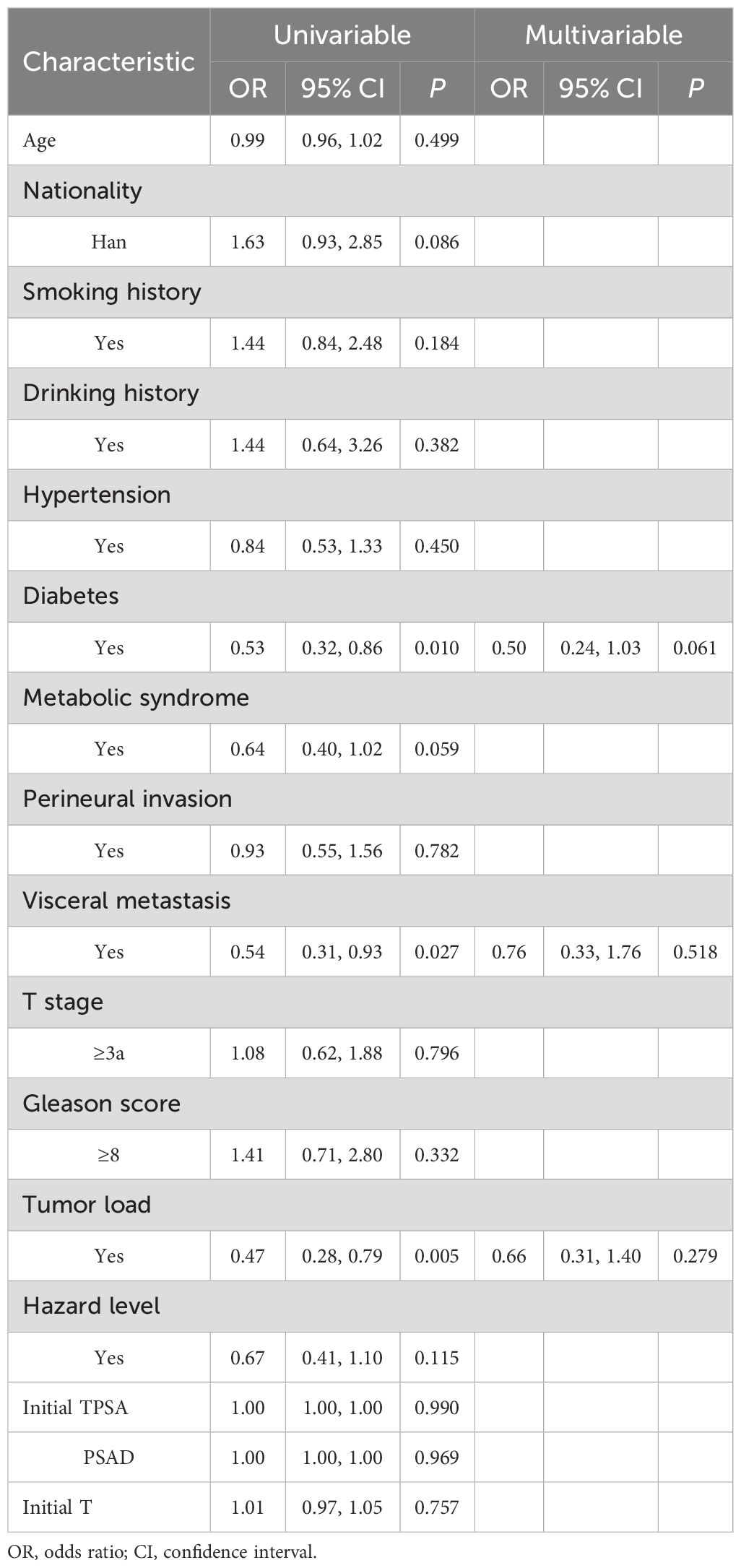This screenshot has height=1568, width=741.
Task: Click the Age row label
Action: click(40, 141)
